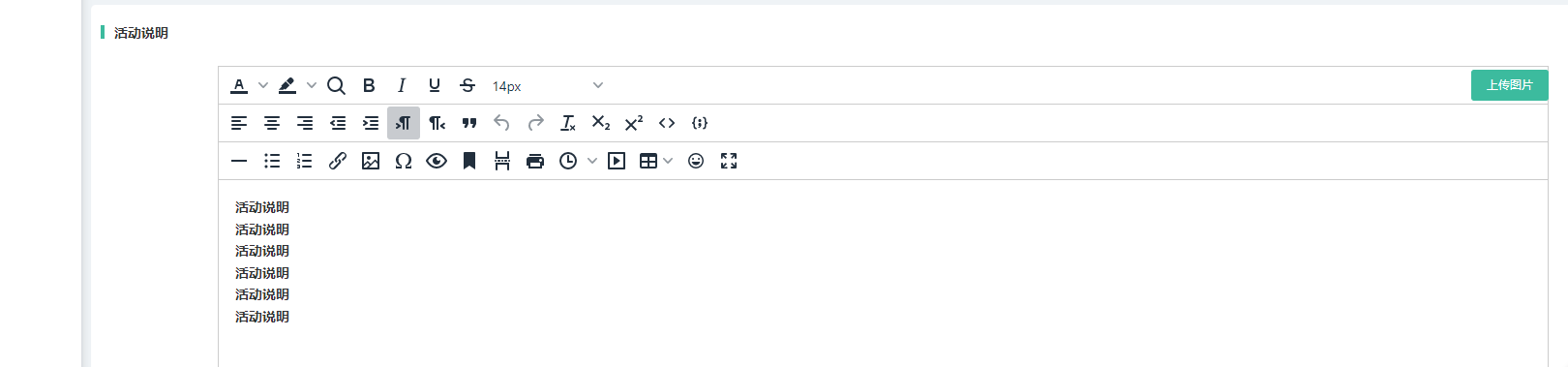Expand the highlight color dropdown arrow
This screenshot has height=367, width=1568.
click(312, 85)
